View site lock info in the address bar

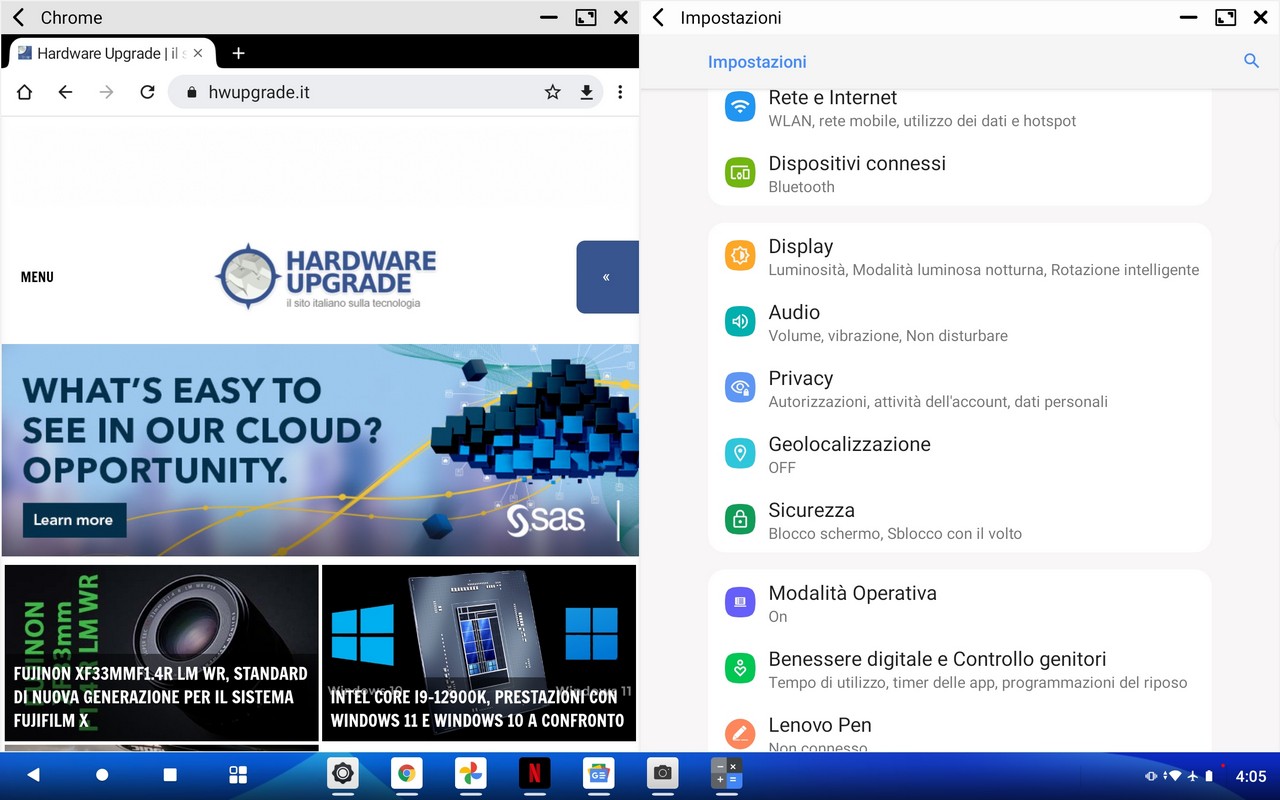(x=192, y=92)
